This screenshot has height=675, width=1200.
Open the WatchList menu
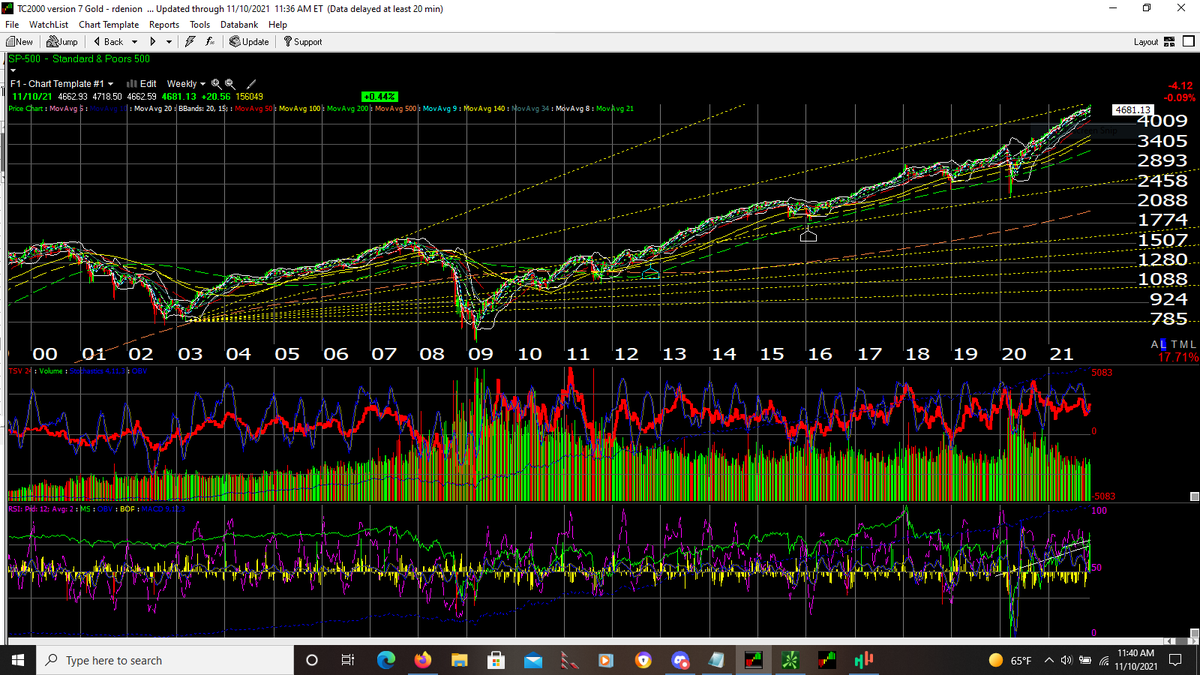[48, 24]
